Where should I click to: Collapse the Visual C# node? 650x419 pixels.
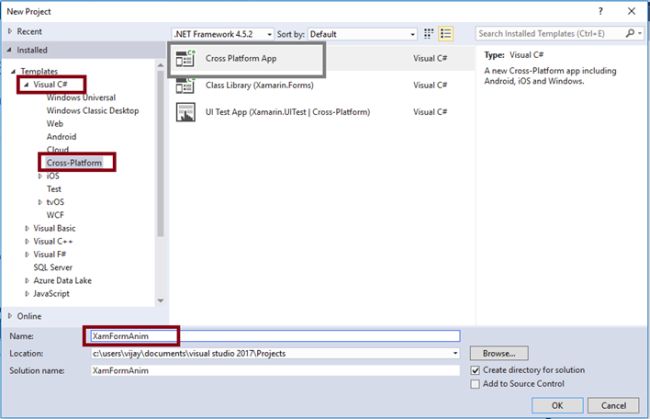[x=27, y=85]
